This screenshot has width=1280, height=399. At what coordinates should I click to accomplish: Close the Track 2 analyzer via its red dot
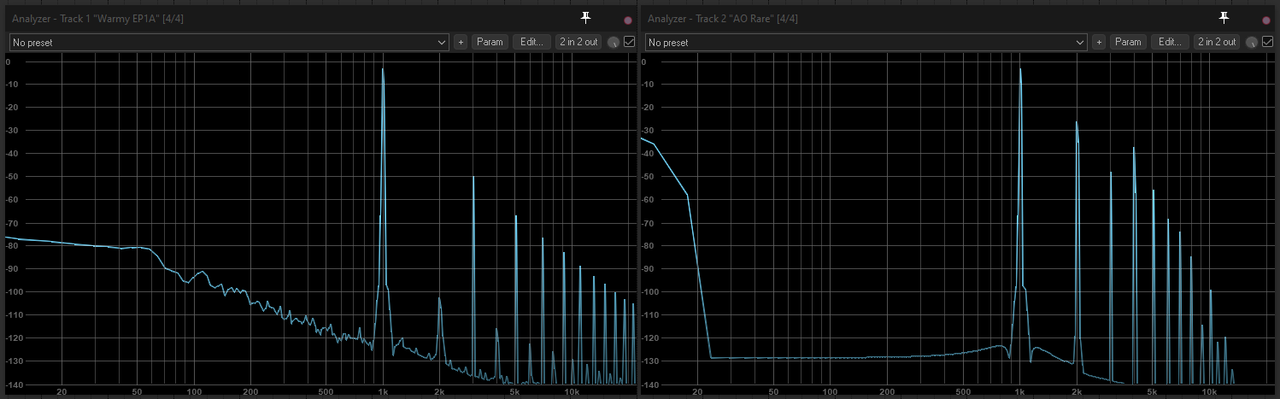coord(1265,19)
